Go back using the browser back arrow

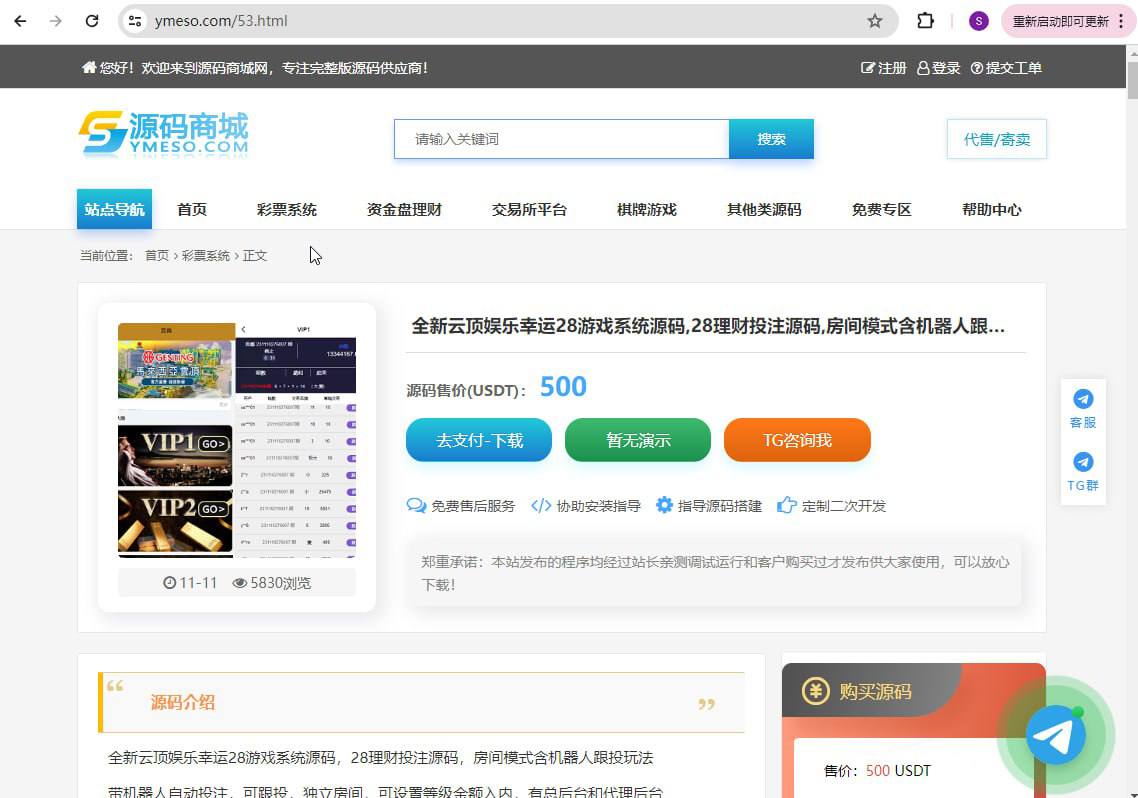(20, 21)
